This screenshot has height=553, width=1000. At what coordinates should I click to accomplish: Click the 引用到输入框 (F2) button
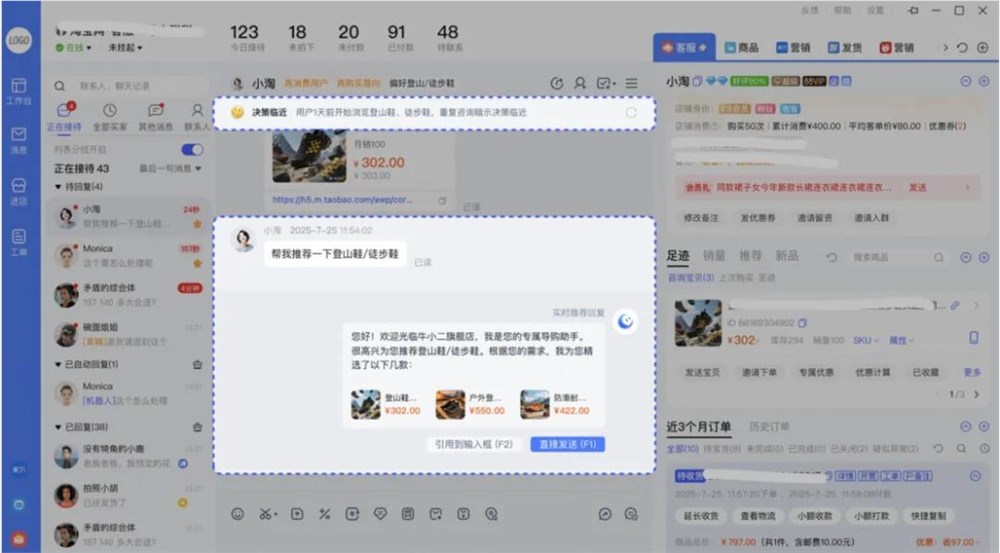point(473,444)
